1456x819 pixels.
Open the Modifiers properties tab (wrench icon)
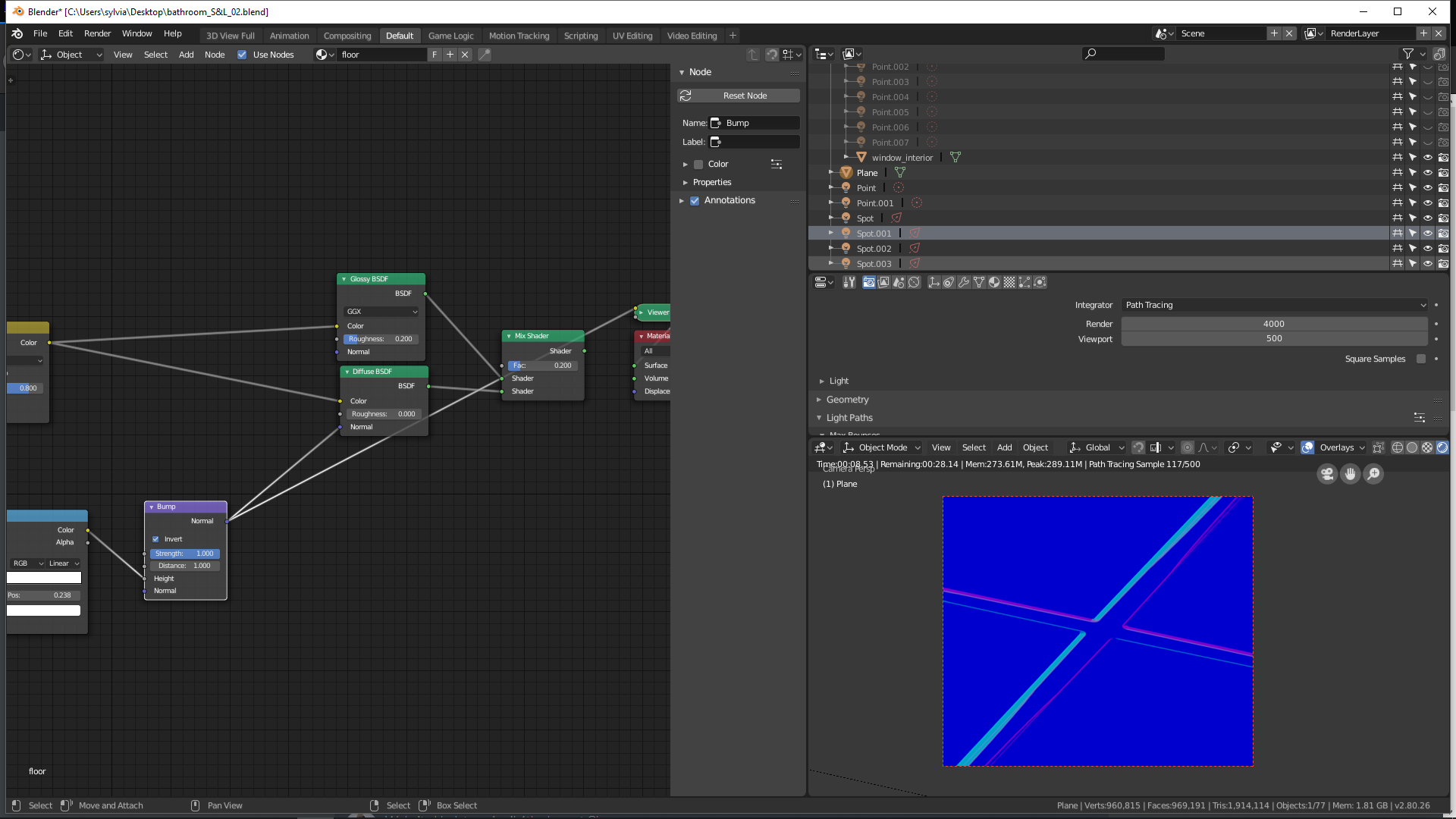964,282
